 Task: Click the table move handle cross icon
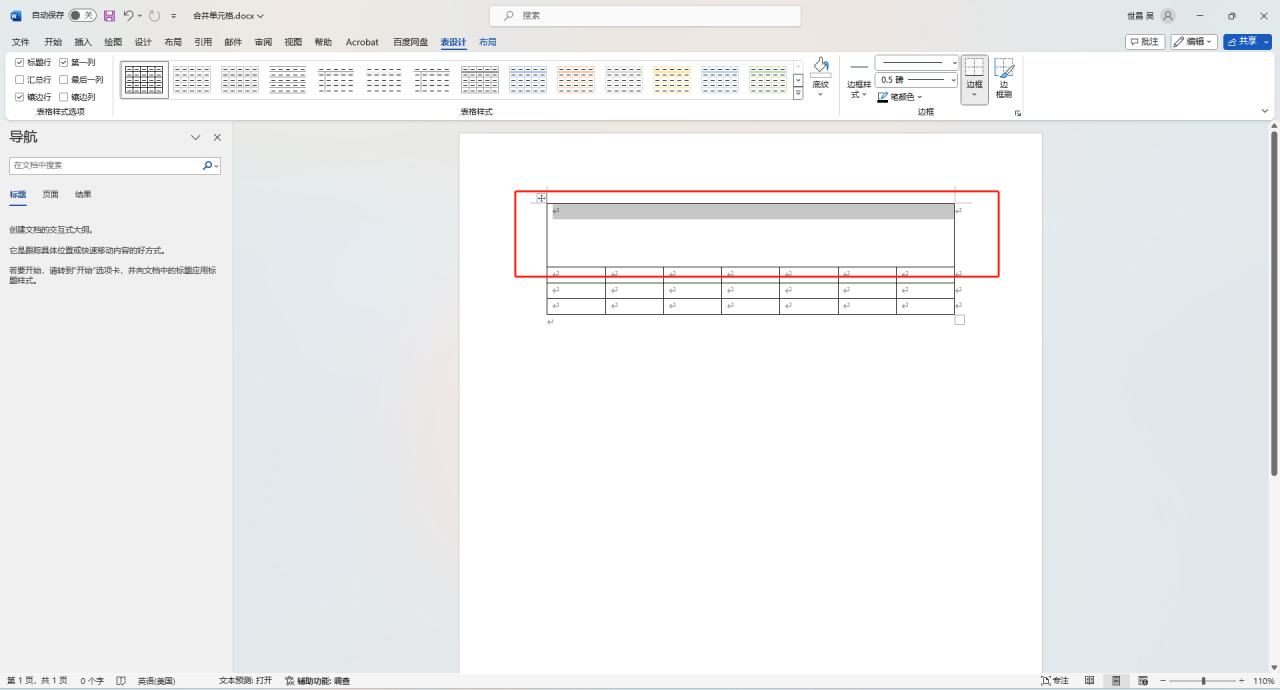tap(541, 198)
